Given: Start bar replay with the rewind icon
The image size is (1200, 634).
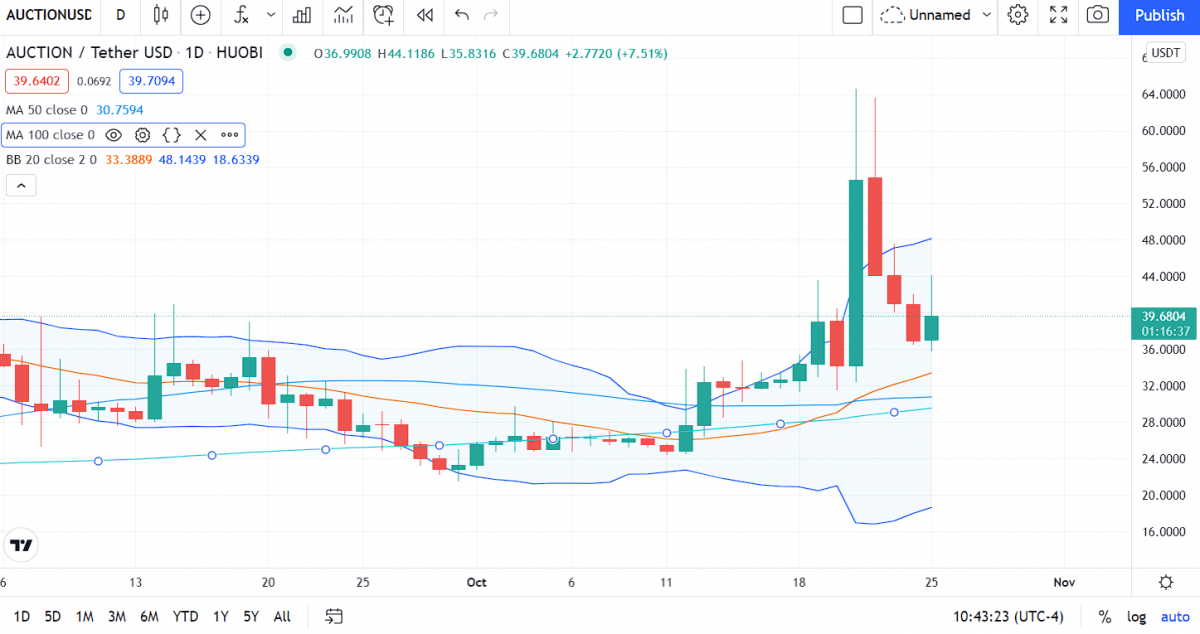Looking at the screenshot, I should point(425,15).
